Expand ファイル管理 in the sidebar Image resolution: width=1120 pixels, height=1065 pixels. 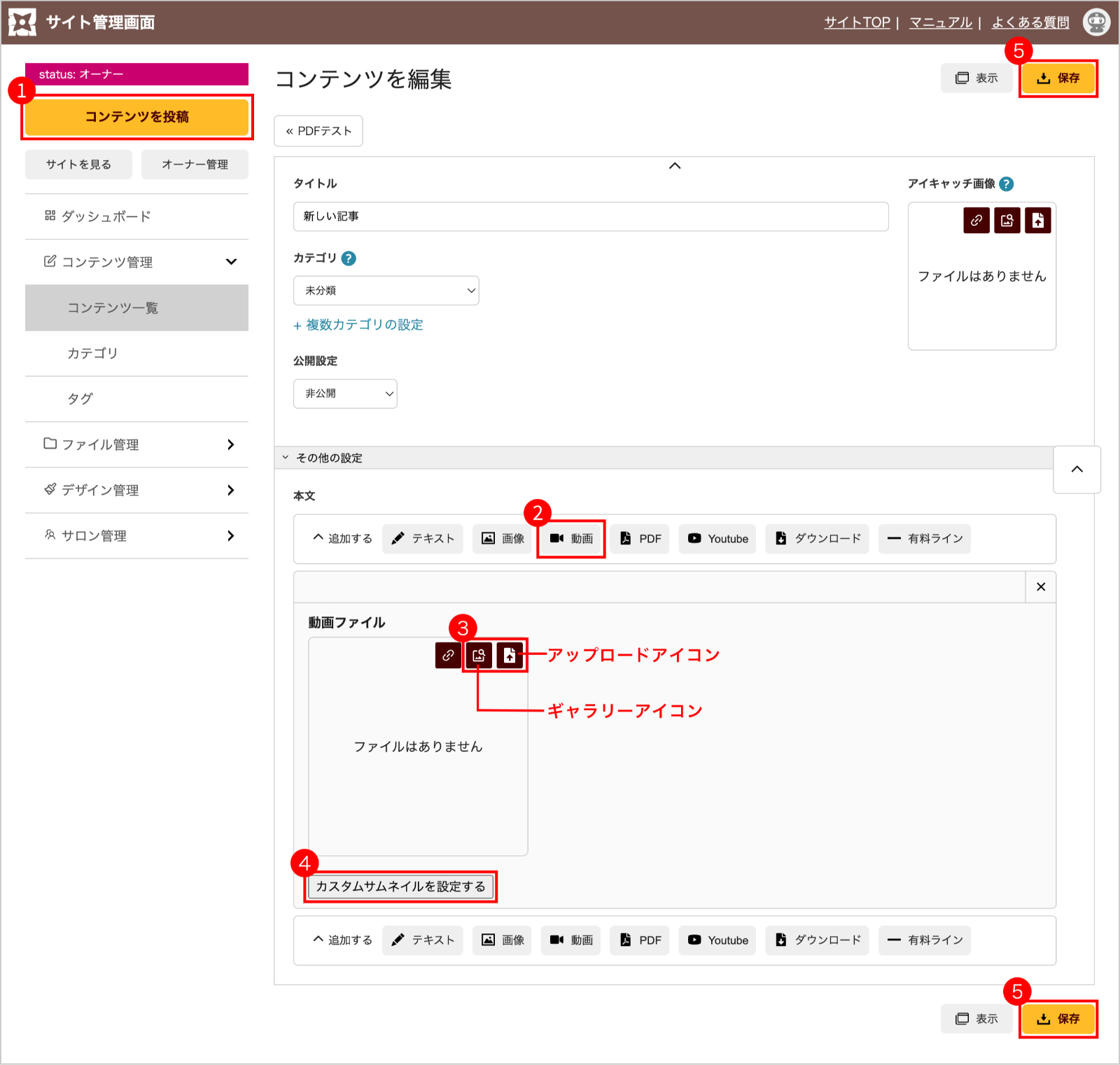tap(137, 444)
